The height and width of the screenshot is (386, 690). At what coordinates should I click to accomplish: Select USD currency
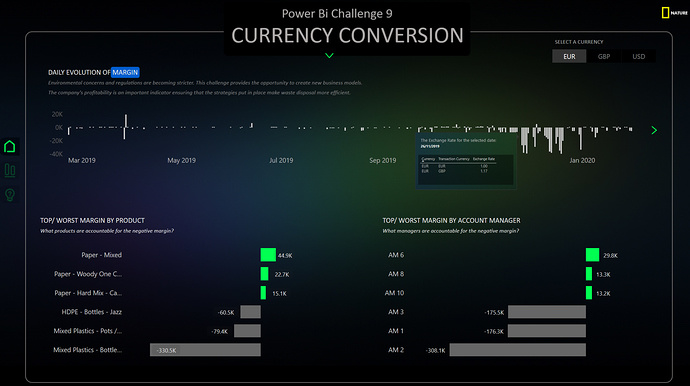pos(639,56)
